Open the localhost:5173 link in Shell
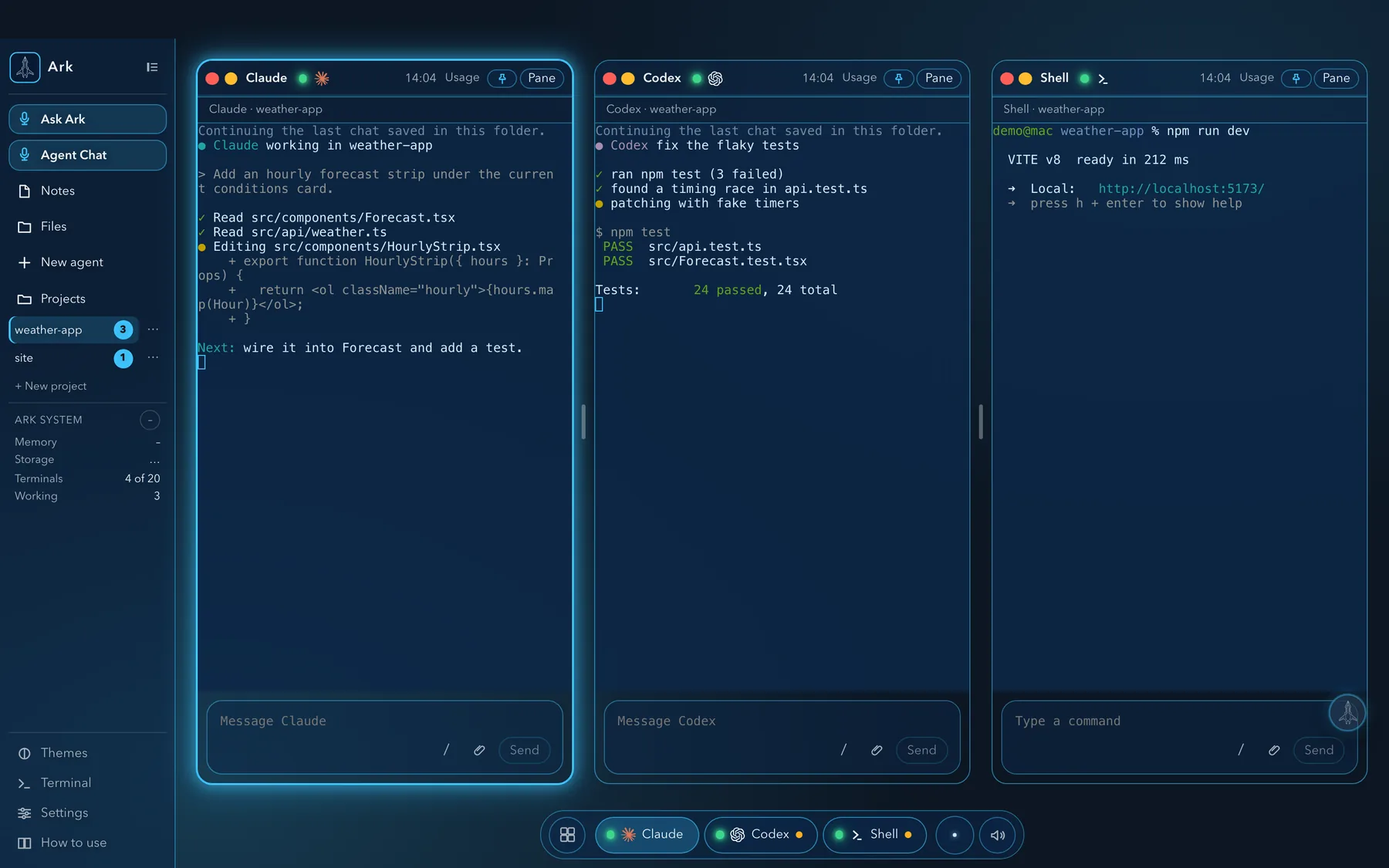 click(x=1181, y=189)
